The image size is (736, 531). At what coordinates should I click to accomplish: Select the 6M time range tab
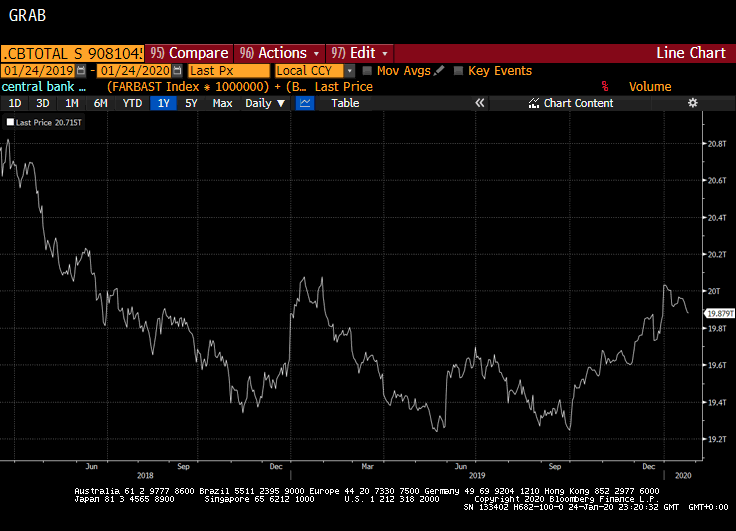(100, 103)
